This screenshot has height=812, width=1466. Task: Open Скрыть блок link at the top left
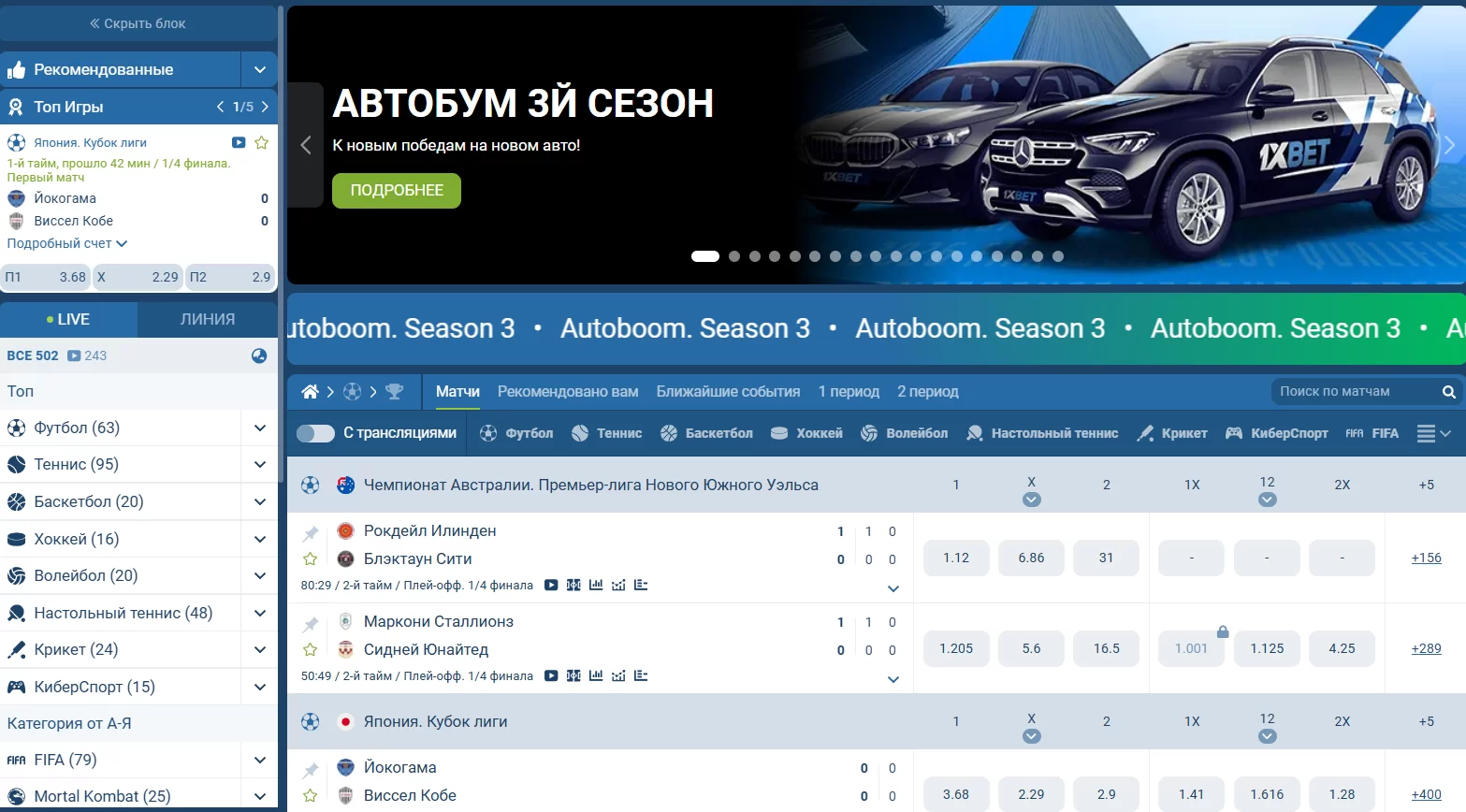138,22
